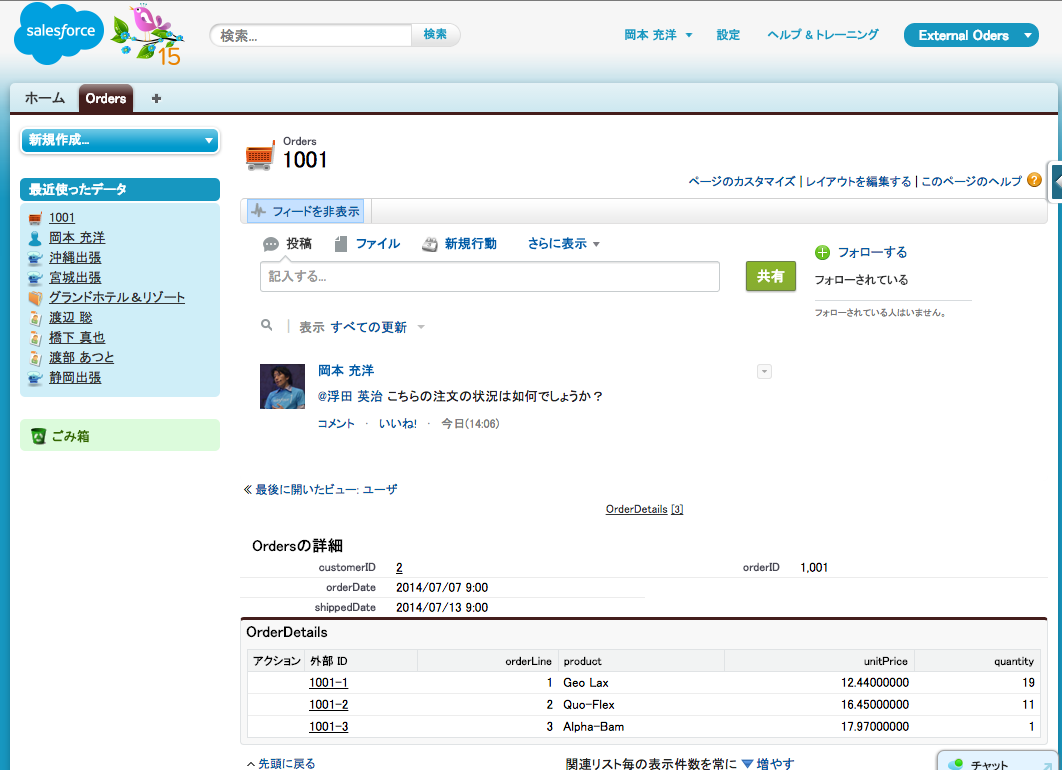Open order detail 1001-2 link

coord(328,705)
